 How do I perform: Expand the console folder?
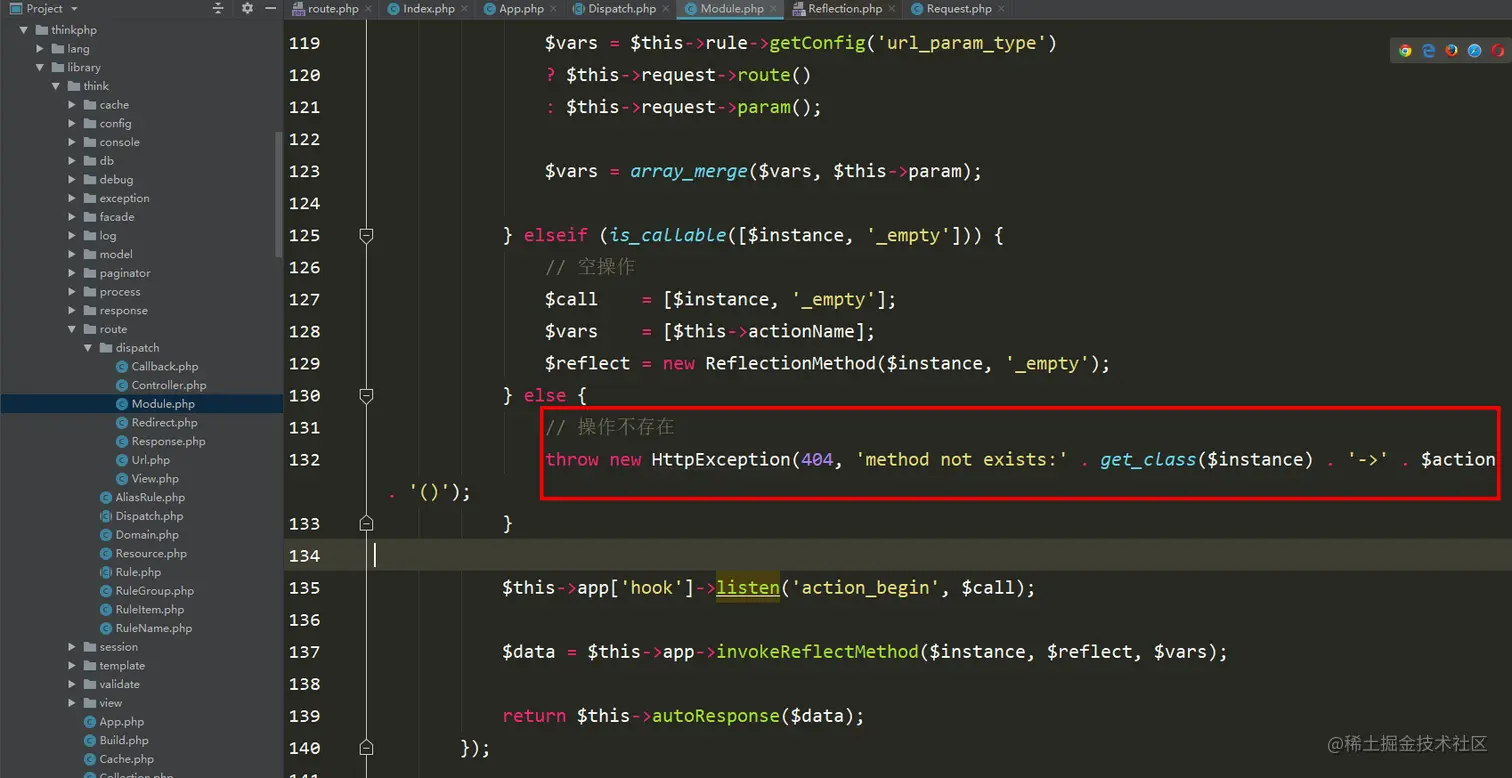72,142
